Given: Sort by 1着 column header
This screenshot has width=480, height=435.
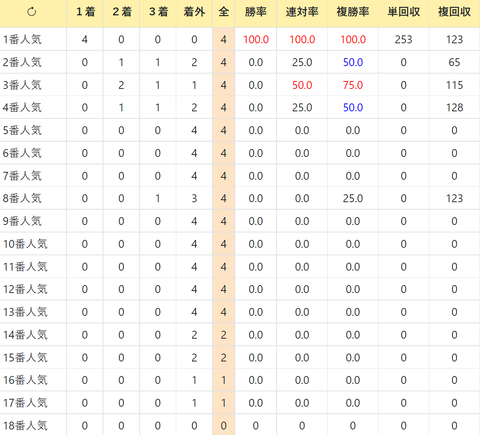Looking at the screenshot, I should (85, 12).
